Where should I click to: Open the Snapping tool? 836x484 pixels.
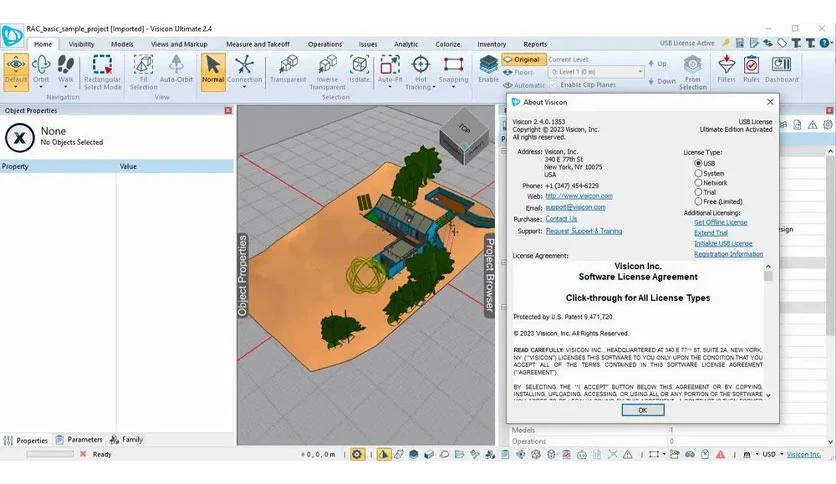coord(453,68)
